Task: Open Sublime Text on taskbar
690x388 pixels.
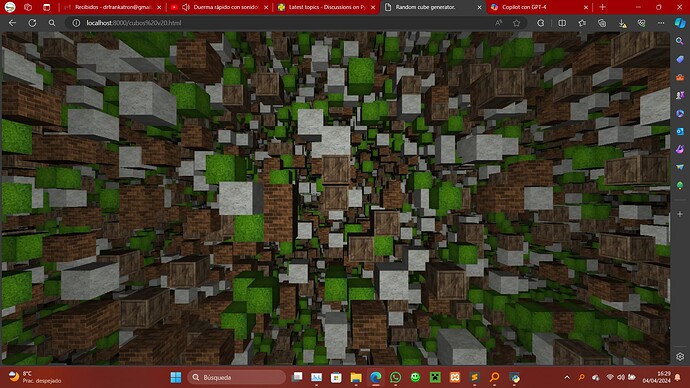Action: (x=474, y=377)
